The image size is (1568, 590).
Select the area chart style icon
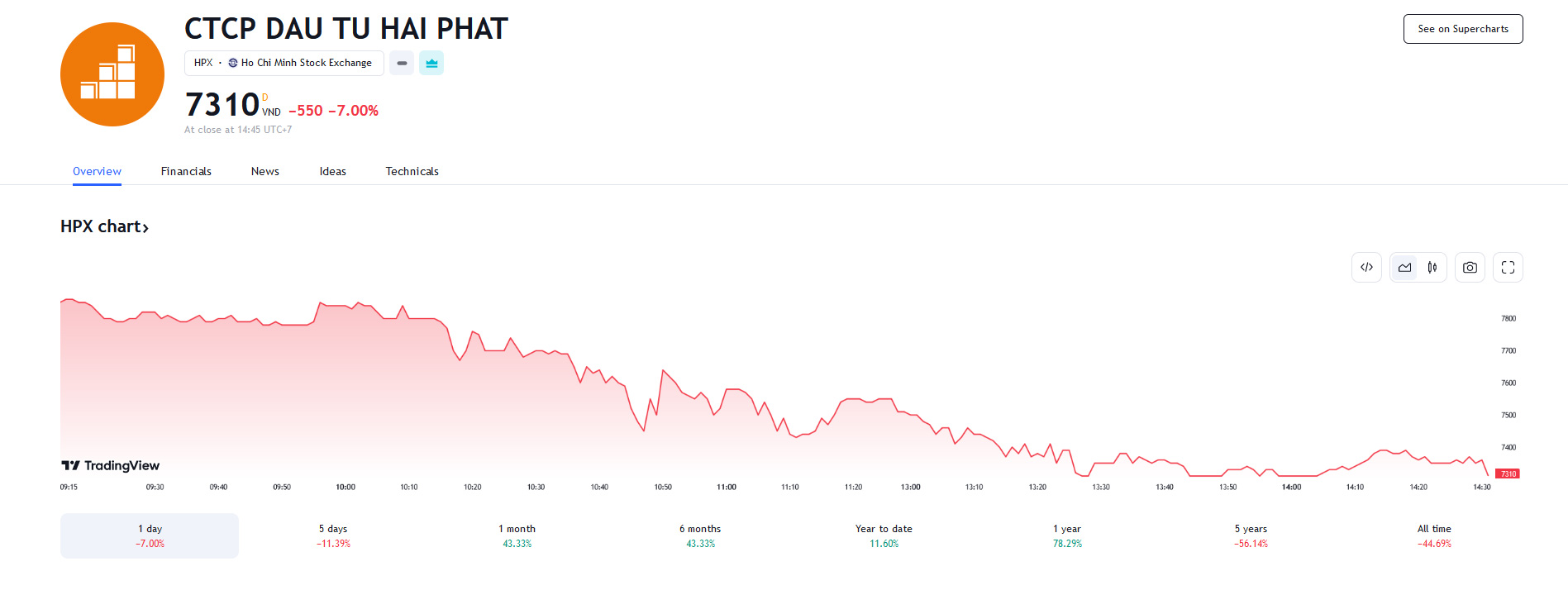pos(1404,267)
